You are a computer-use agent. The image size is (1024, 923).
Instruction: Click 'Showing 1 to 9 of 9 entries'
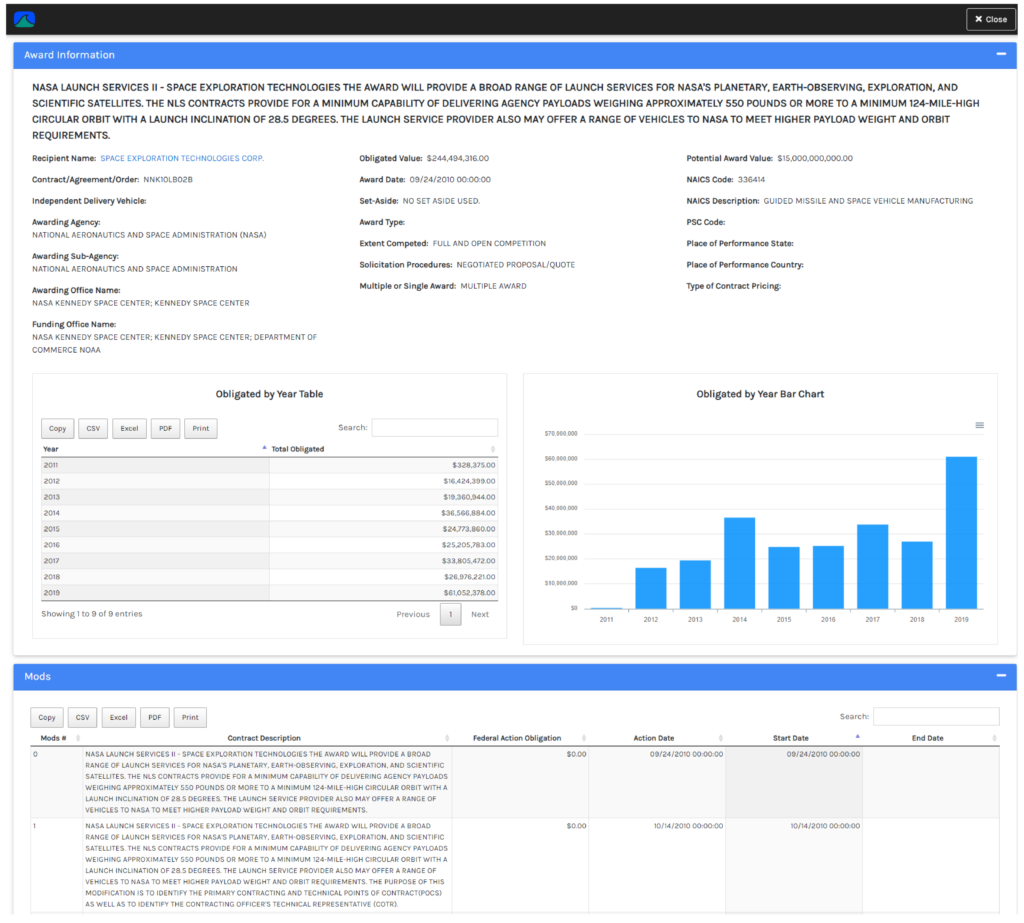coord(91,613)
